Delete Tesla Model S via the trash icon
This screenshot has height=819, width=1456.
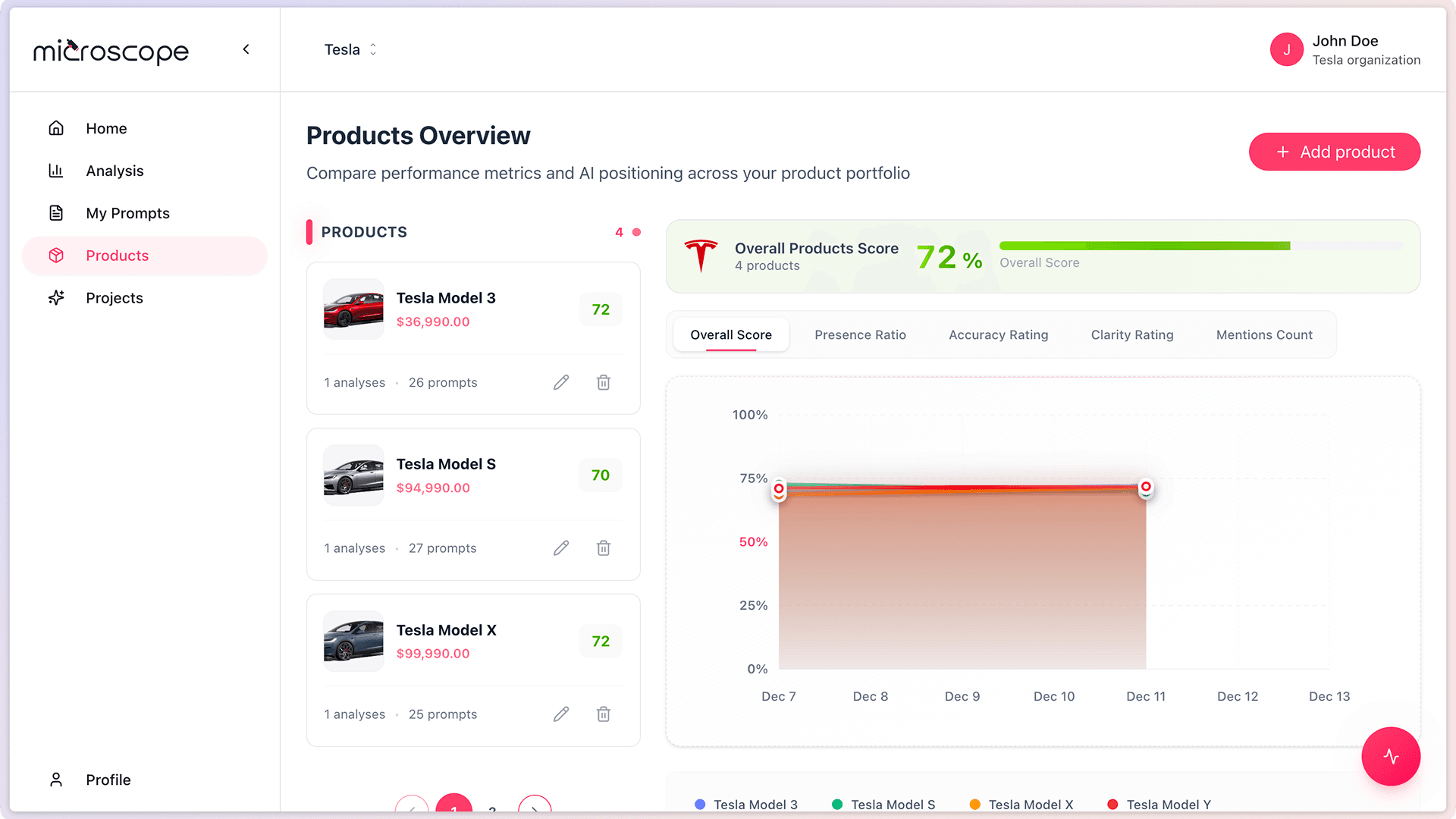[x=604, y=548]
